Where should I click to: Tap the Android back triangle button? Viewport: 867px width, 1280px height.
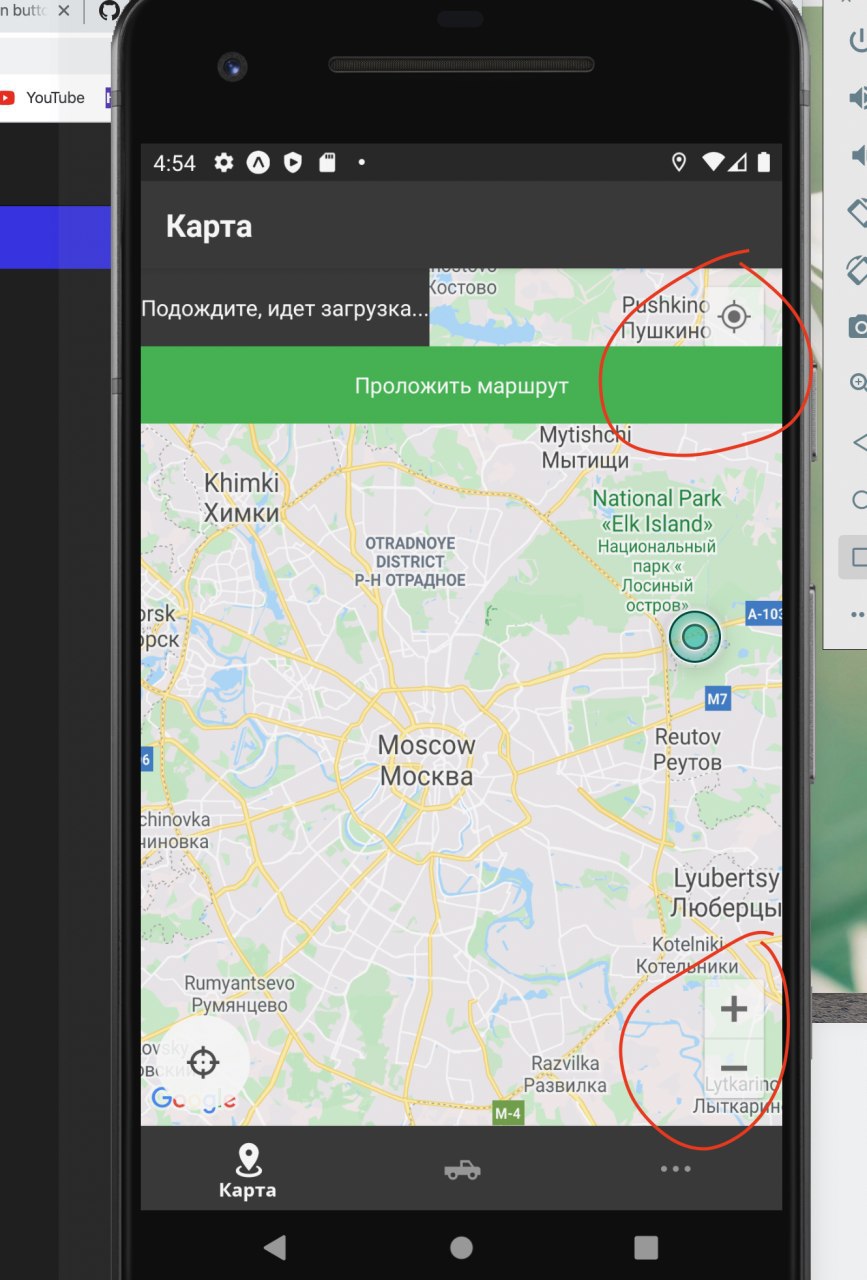274,1247
